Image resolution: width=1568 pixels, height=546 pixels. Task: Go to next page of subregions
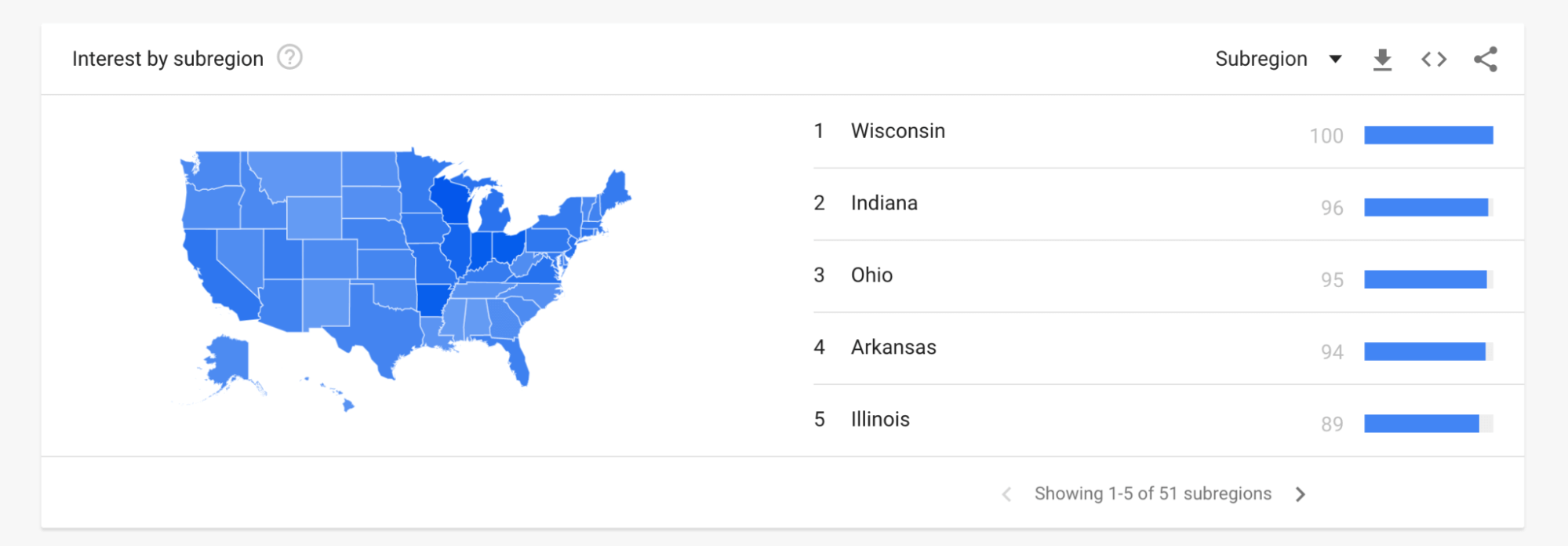point(1301,494)
